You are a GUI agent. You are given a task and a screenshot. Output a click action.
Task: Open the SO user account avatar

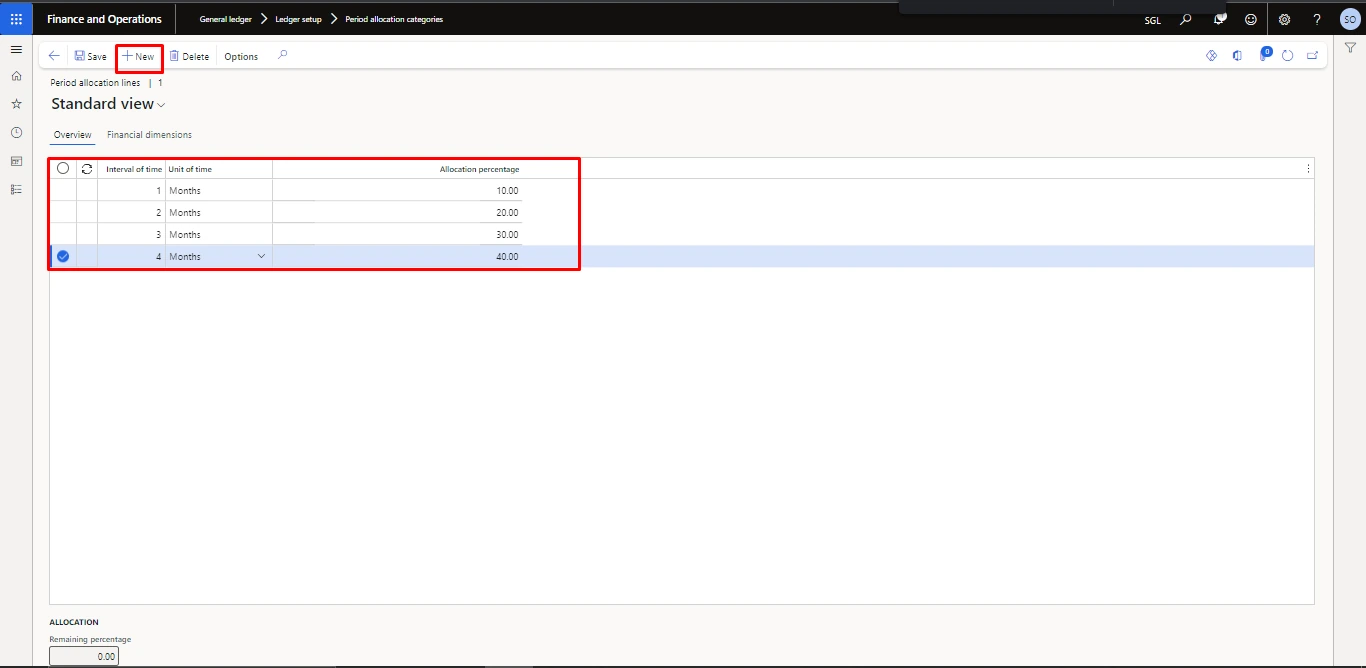click(x=1350, y=19)
